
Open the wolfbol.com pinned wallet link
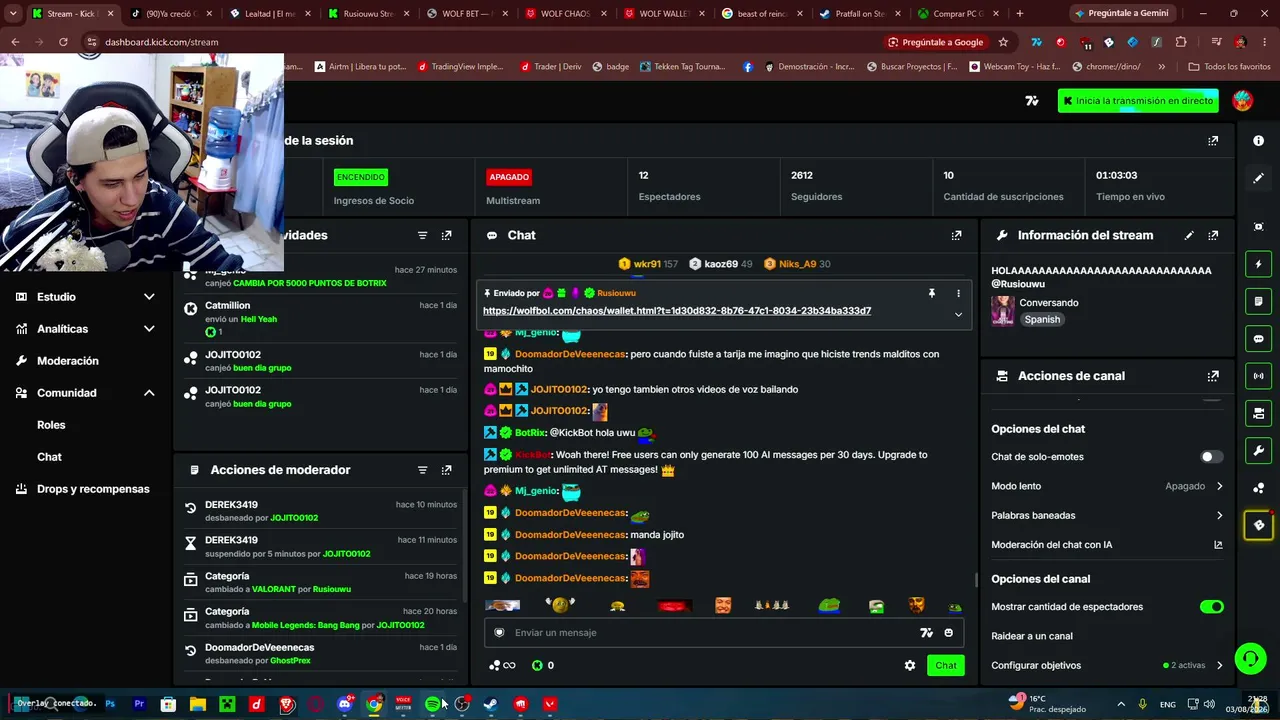pyautogui.click(x=677, y=311)
